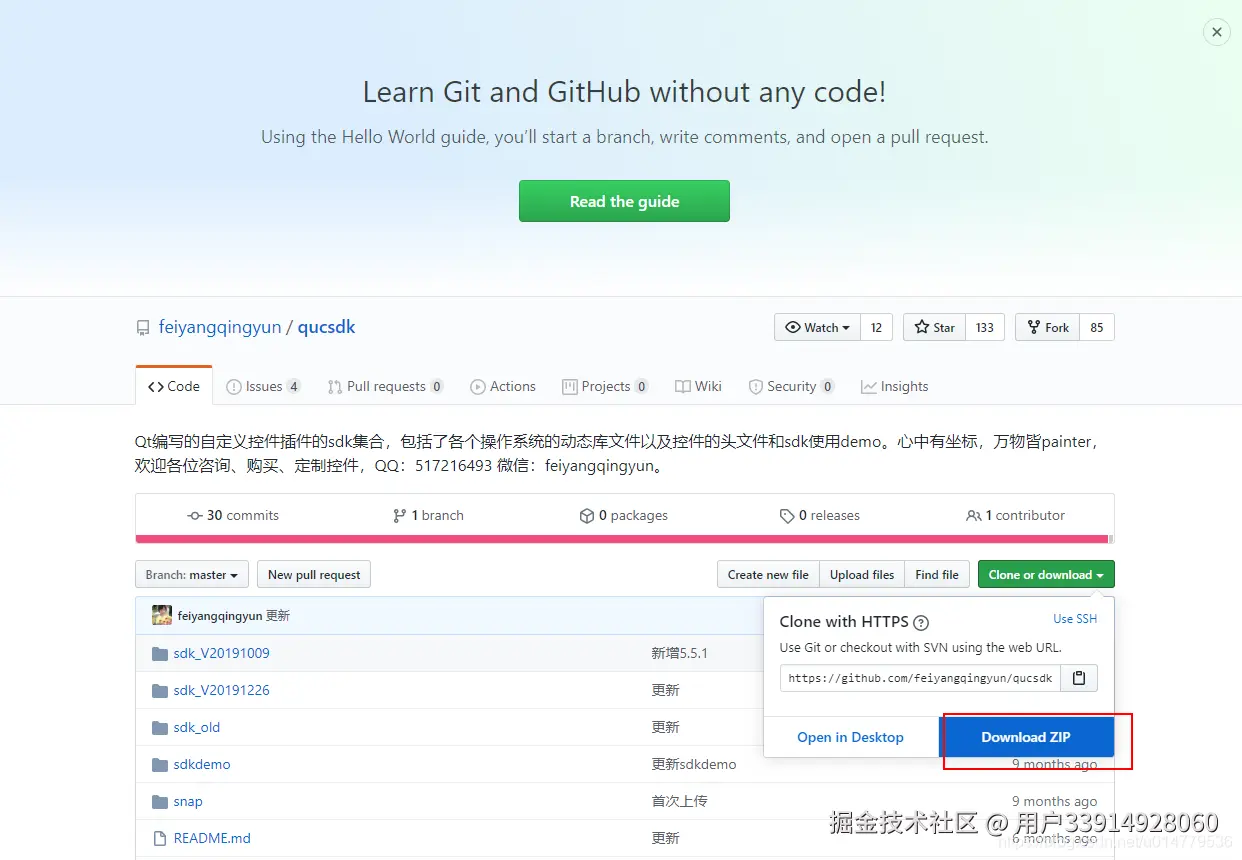Click the Download ZIP button
The image size is (1242, 860).
coord(1026,737)
